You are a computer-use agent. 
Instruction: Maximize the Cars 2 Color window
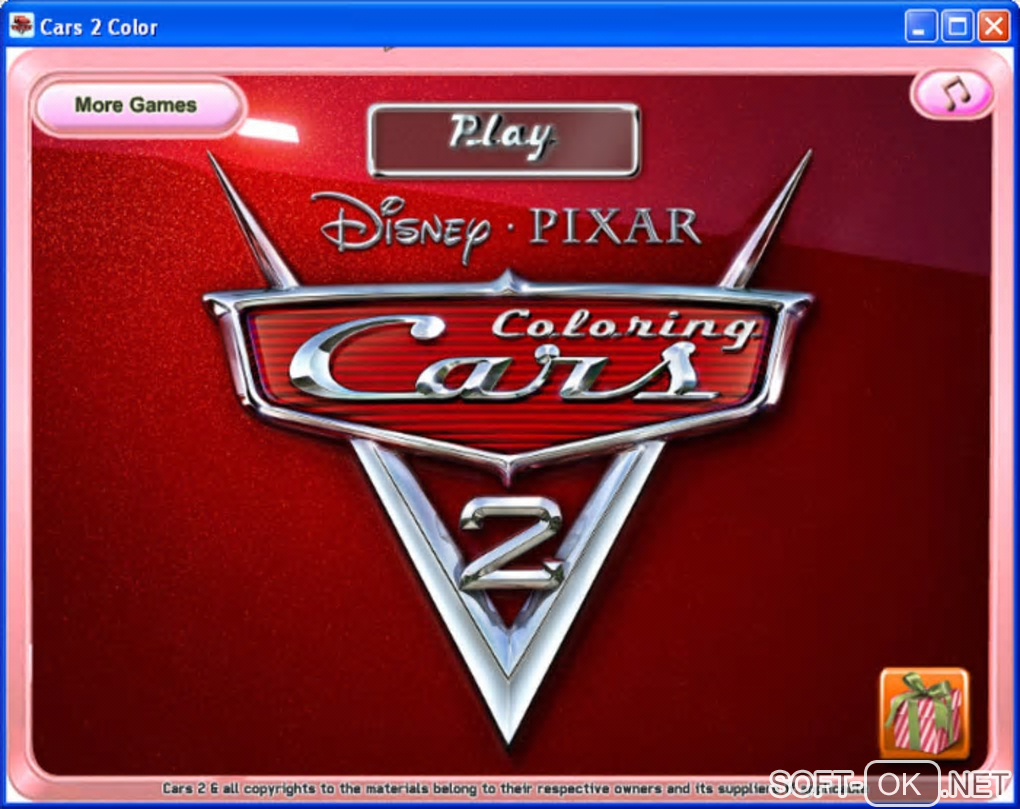click(x=957, y=27)
